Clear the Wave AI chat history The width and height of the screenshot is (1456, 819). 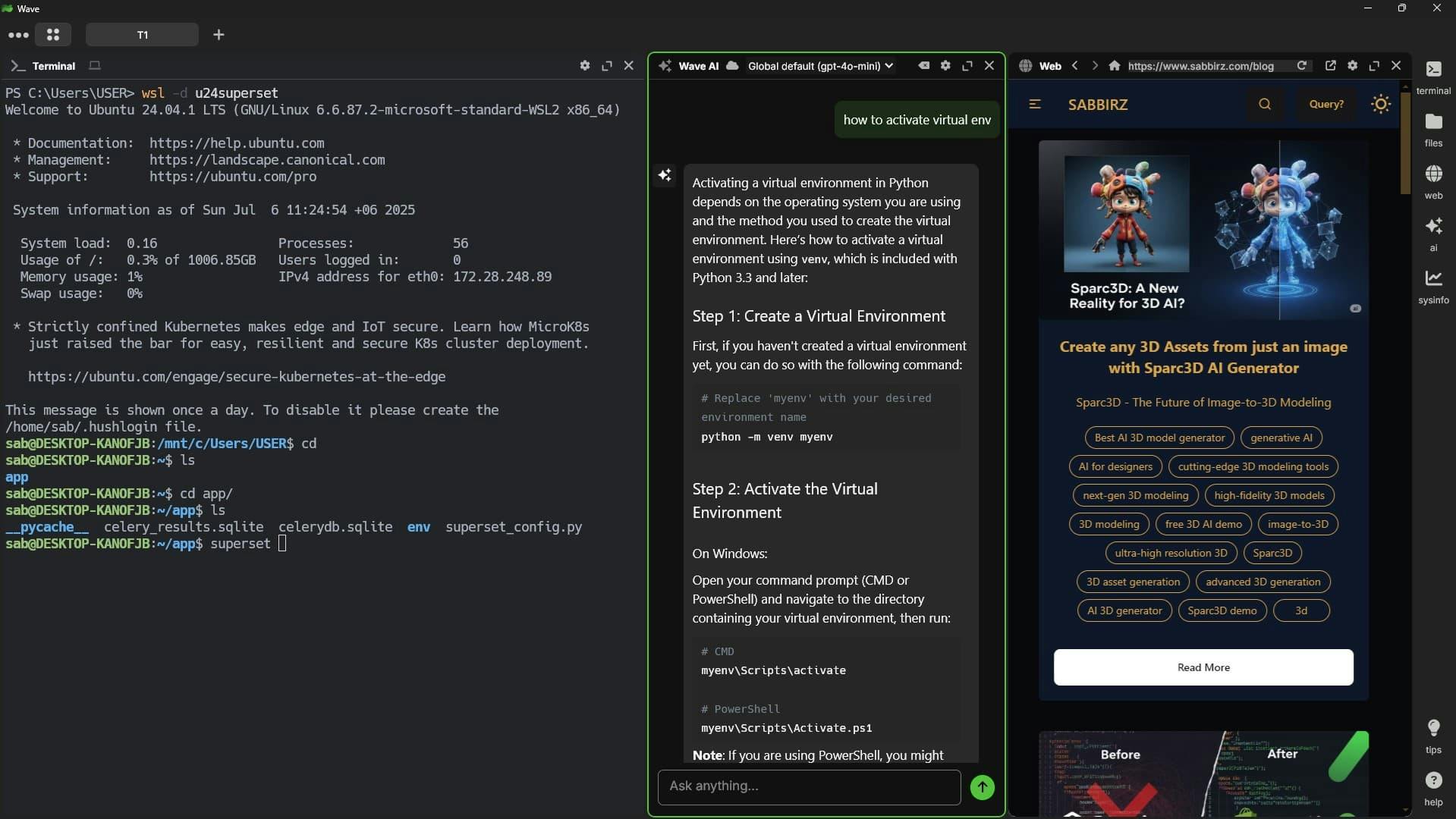click(x=923, y=66)
